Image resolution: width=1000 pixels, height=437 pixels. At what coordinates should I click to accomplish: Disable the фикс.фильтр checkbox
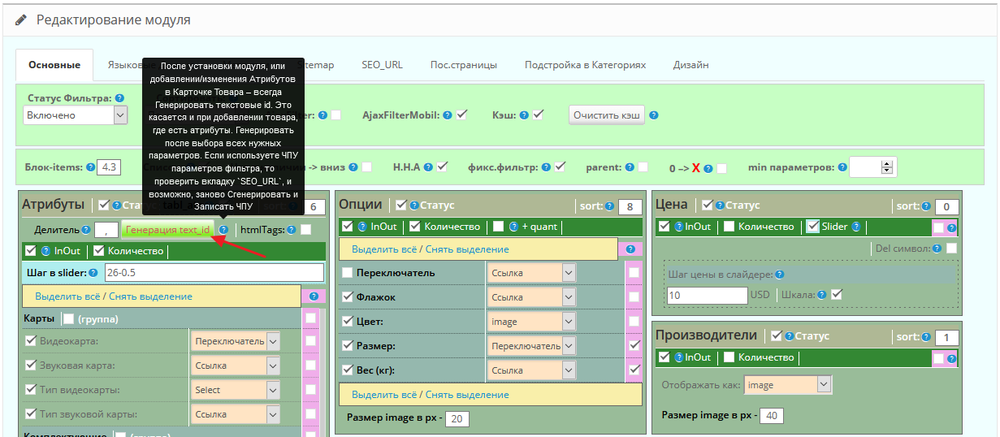pyautogui.click(x=560, y=167)
